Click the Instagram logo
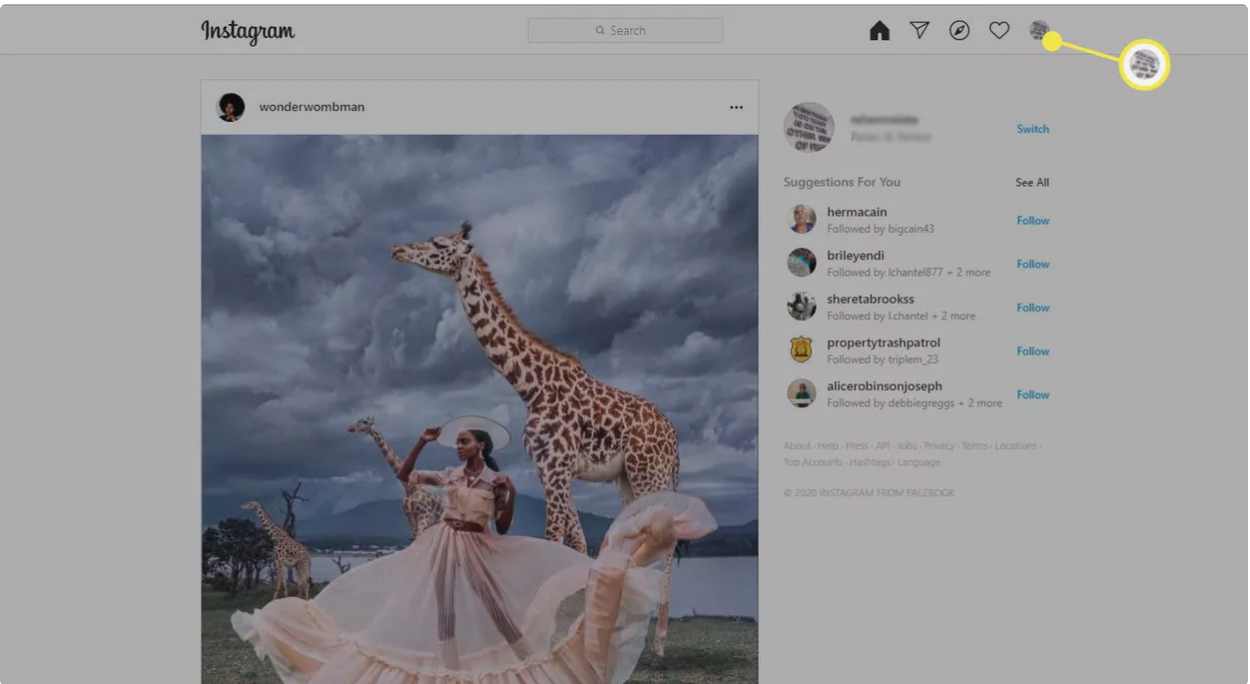The image size is (1250, 684). click(x=248, y=31)
